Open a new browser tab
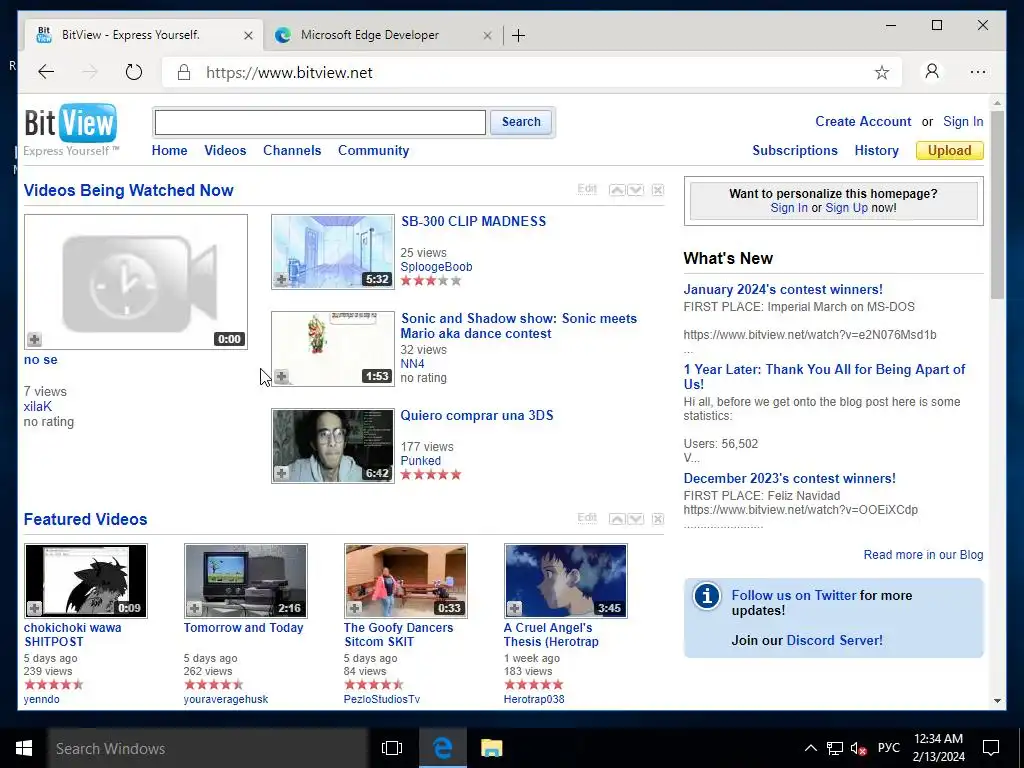Viewport: 1024px width, 768px height. coord(519,35)
